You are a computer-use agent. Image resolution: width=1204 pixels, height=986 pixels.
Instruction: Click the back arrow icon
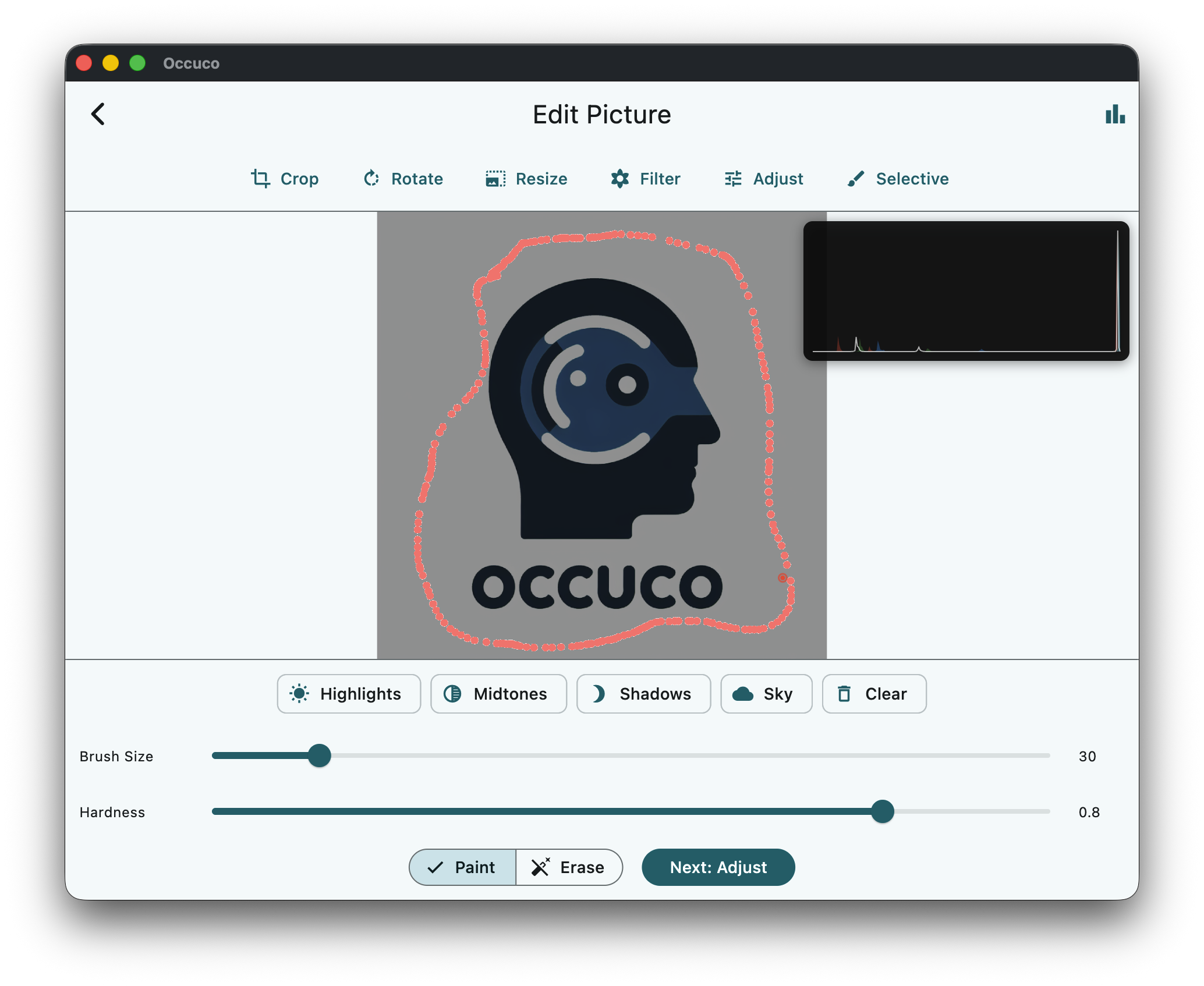98,114
